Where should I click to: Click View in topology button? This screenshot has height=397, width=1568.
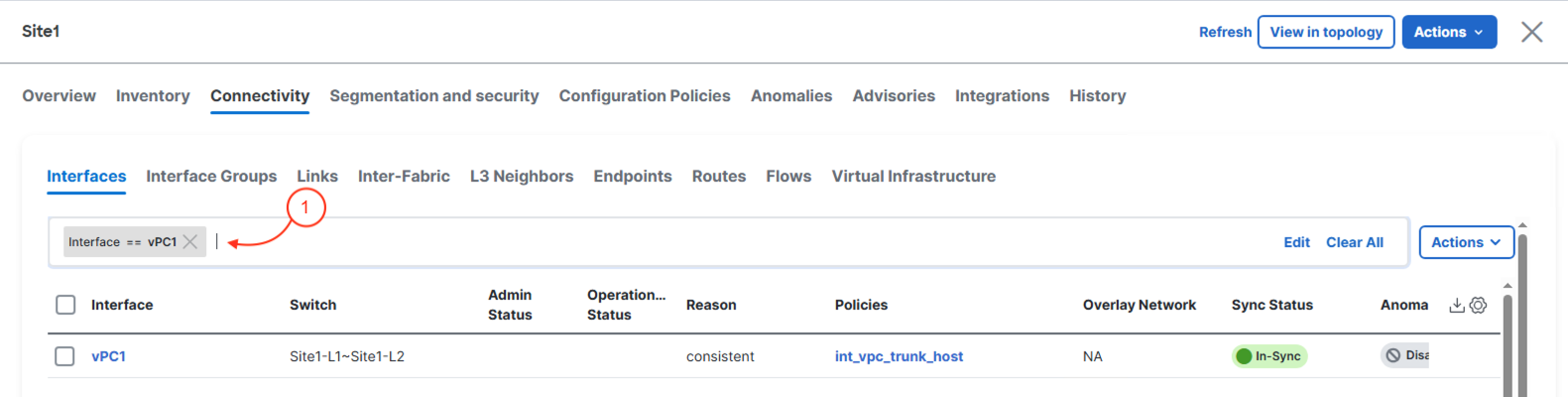pos(1326,32)
